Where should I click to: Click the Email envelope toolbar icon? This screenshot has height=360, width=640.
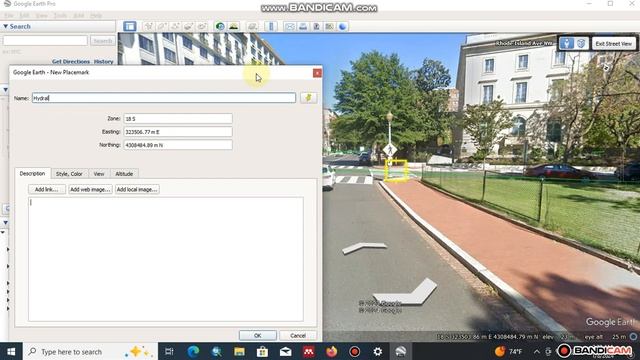pos(290,27)
